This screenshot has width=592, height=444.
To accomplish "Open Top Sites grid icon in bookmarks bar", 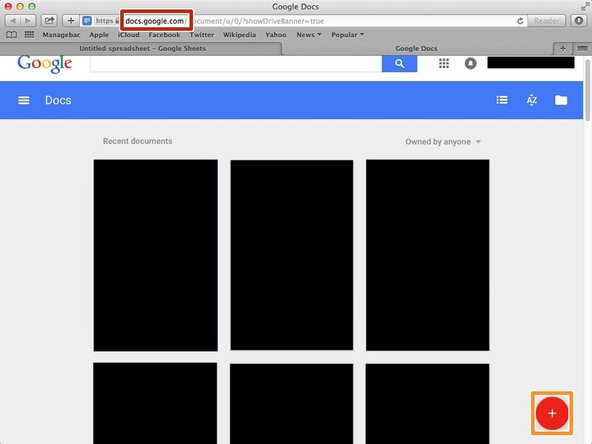I will click(29, 35).
